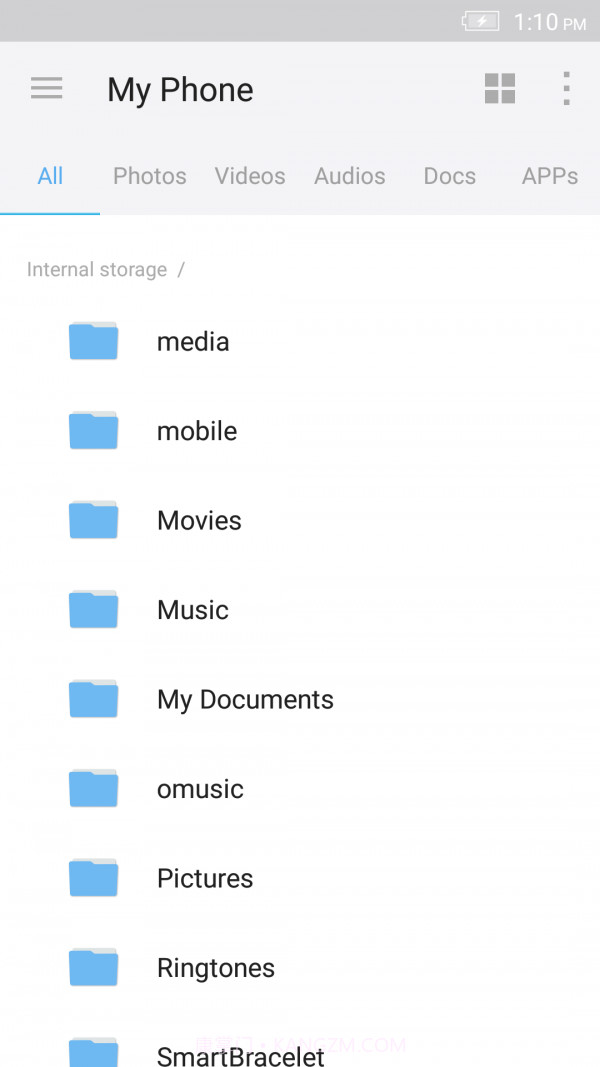The image size is (600, 1067).
Task: Open the Audios tab
Action: coord(350,176)
